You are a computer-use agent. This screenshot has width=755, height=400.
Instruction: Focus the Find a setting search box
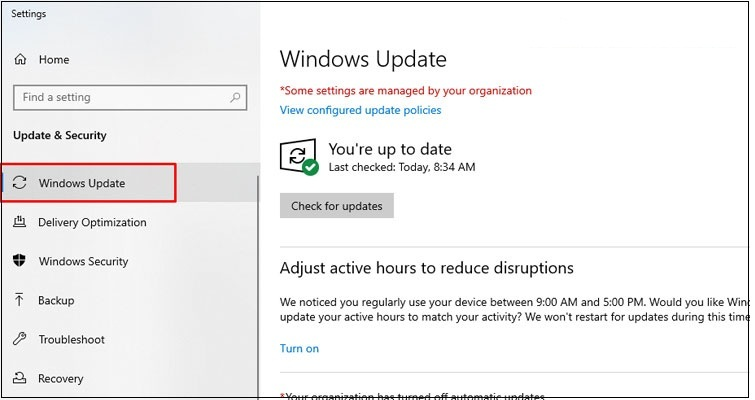(x=120, y=98)
